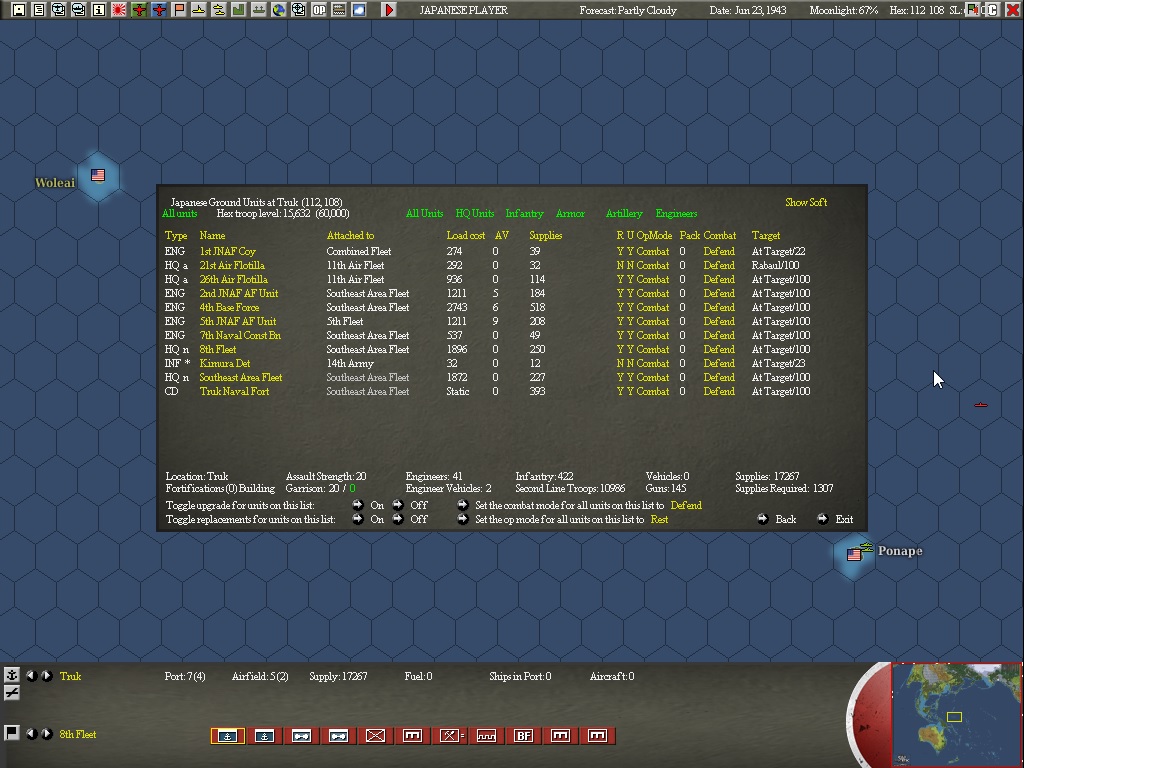This screenshot has width=1152, height=768.
Task: Go to next unit after 8th Fleet
Action: 46,733
